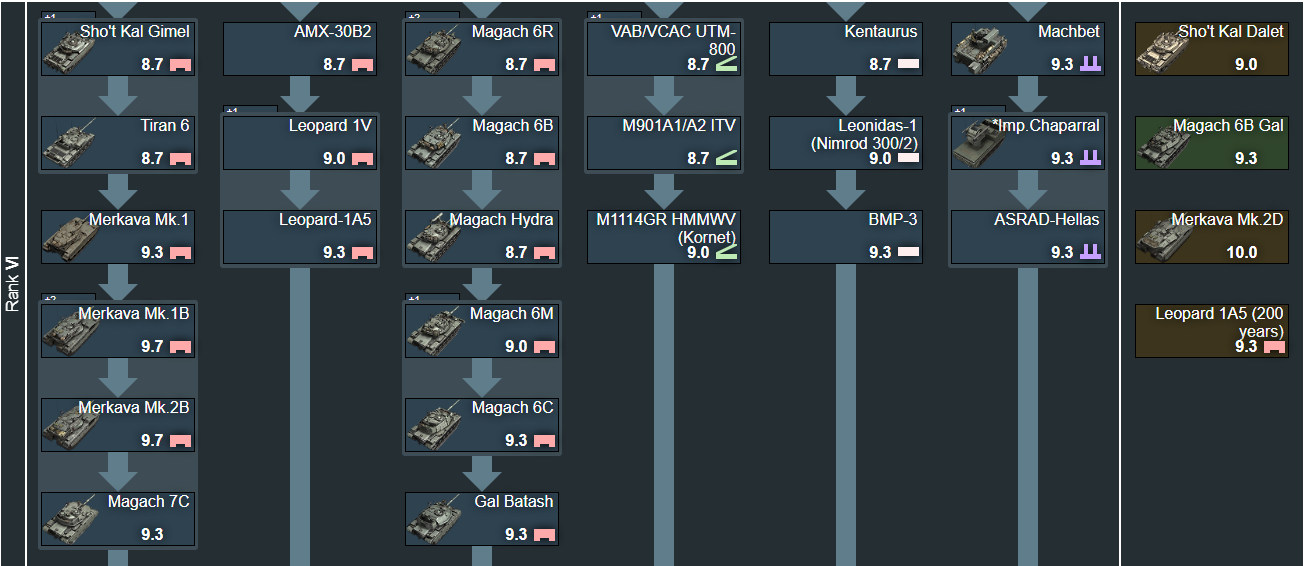Select the Merkava Mk.2D premium card
The height and width of the screenshot is (566, 1304).
[x=1212, y=237]
